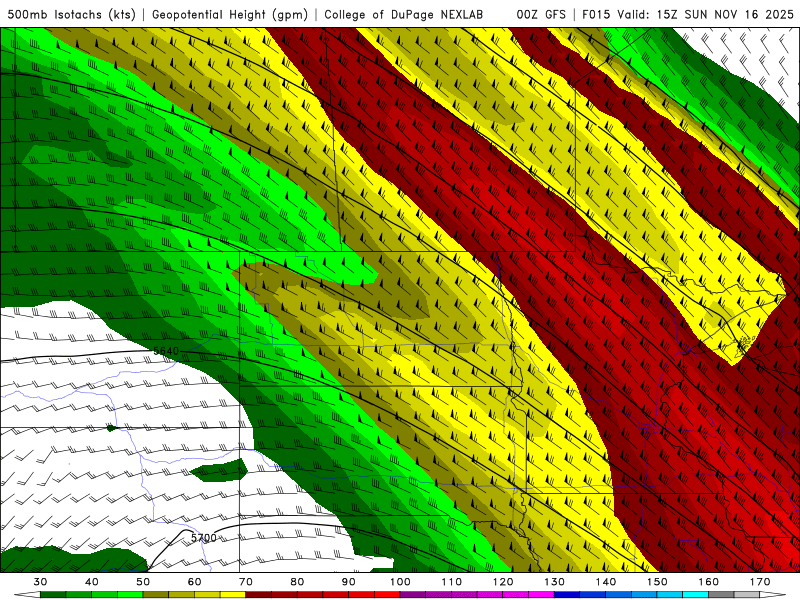Image resolution: width=800 pixels, height=600 pixels.
Task: Click the 100 label on the color scale
Action: click(400, 582)
